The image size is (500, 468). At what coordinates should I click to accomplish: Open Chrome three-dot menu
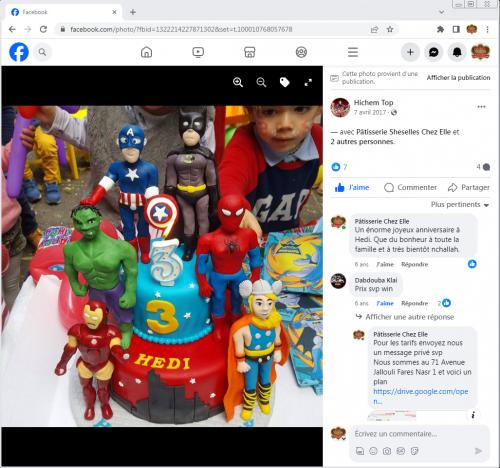(x=487, y=29)
